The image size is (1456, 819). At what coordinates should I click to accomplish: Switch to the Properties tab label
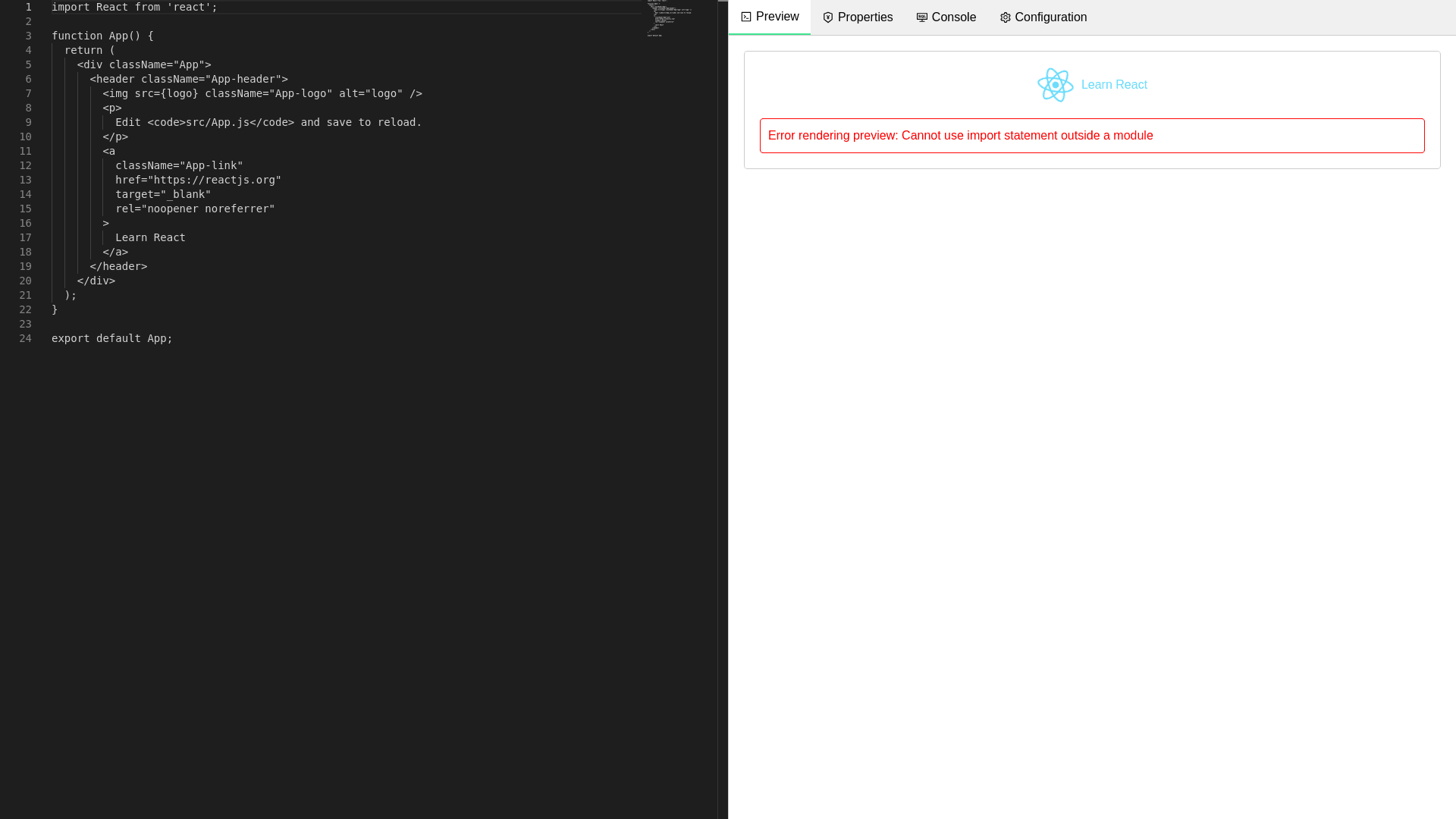point(865,17)
